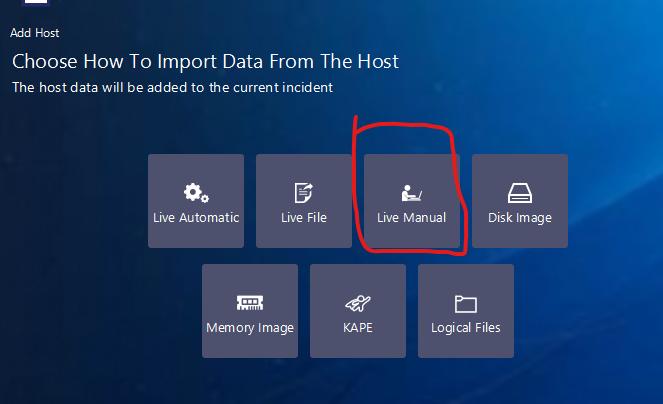This screenshot has height=404, width=663.
Task: Click the KAPE superhero icon
Action: pos(357,303)
